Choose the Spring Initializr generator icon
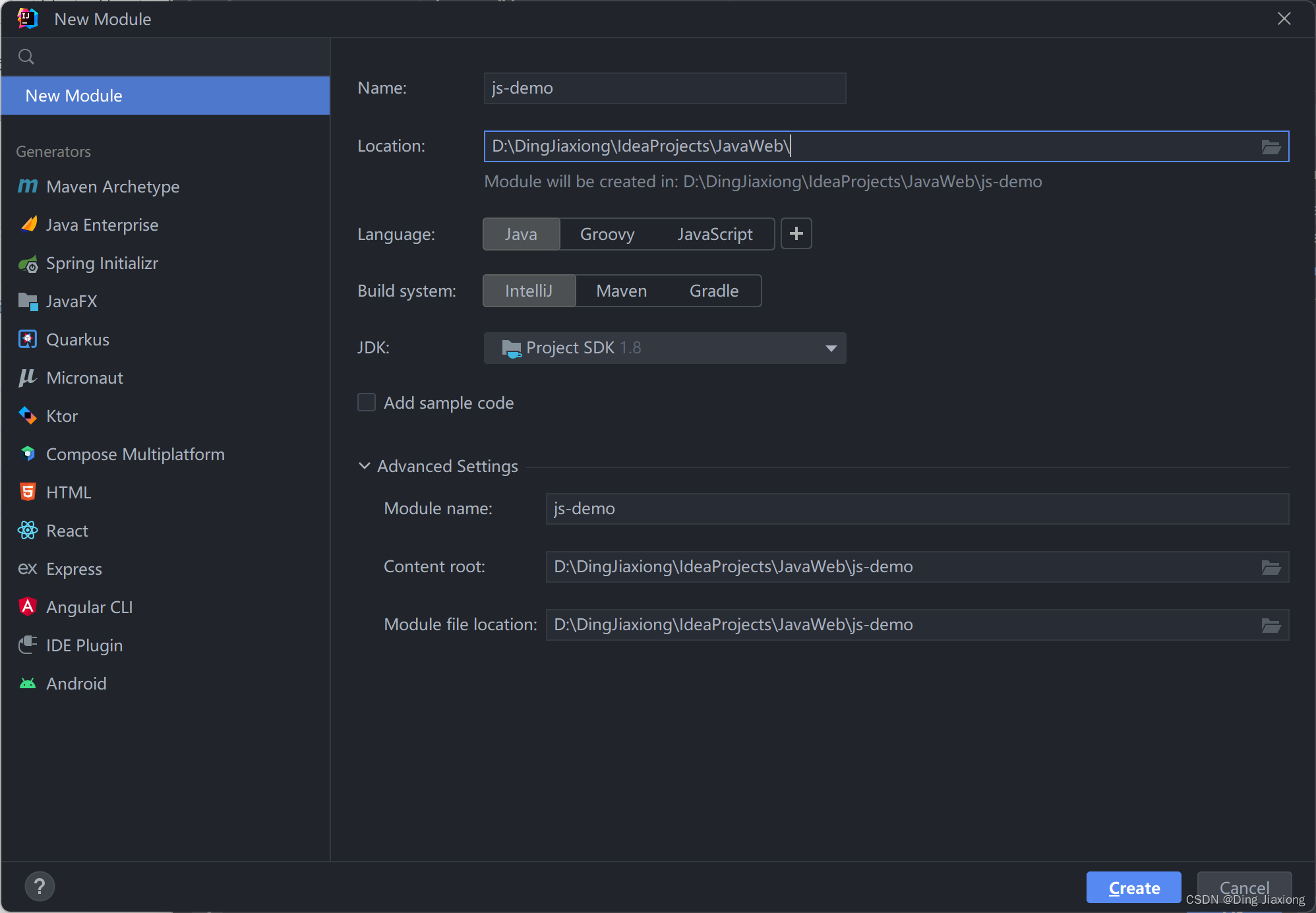 coord(28,264)
